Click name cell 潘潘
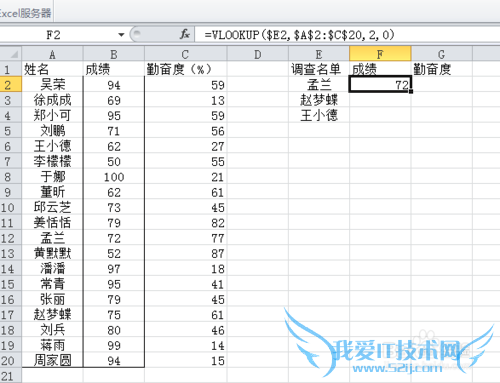Screen dimensions: 500x383 tap(52, 268)
